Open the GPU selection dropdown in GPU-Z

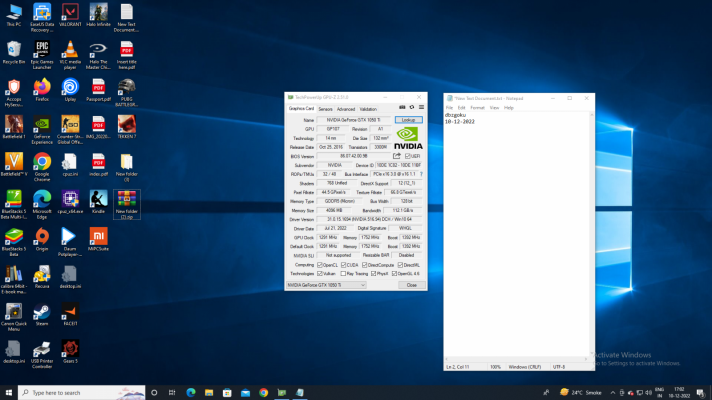pyautogui.click(x=326, y=285)
